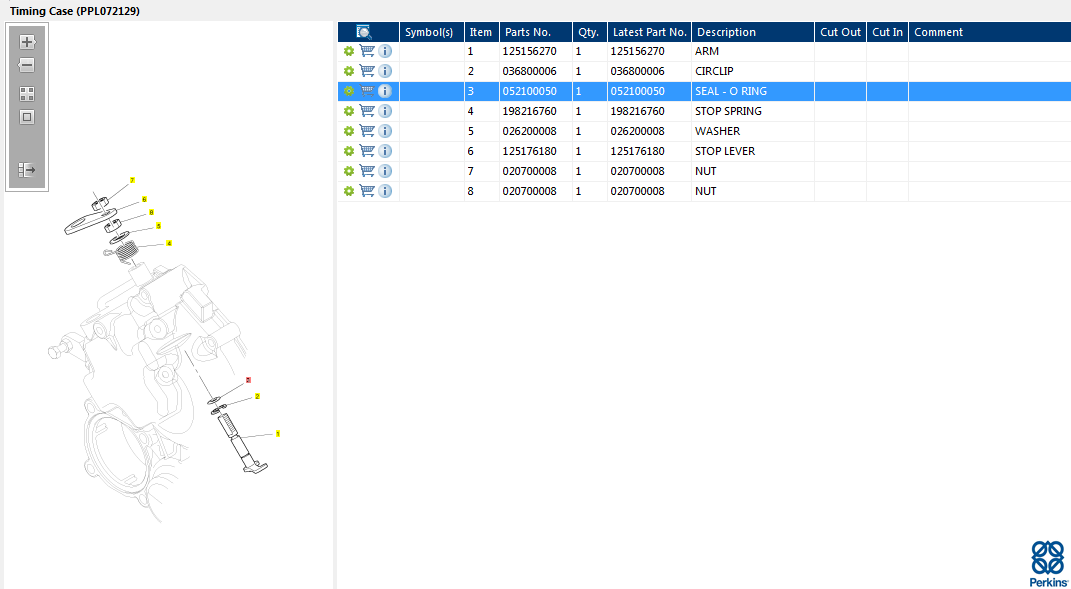Viewport: 1071px width, 589px height.
Task: Show info for the CIRCLIP part
Action: tap(385, 71)
